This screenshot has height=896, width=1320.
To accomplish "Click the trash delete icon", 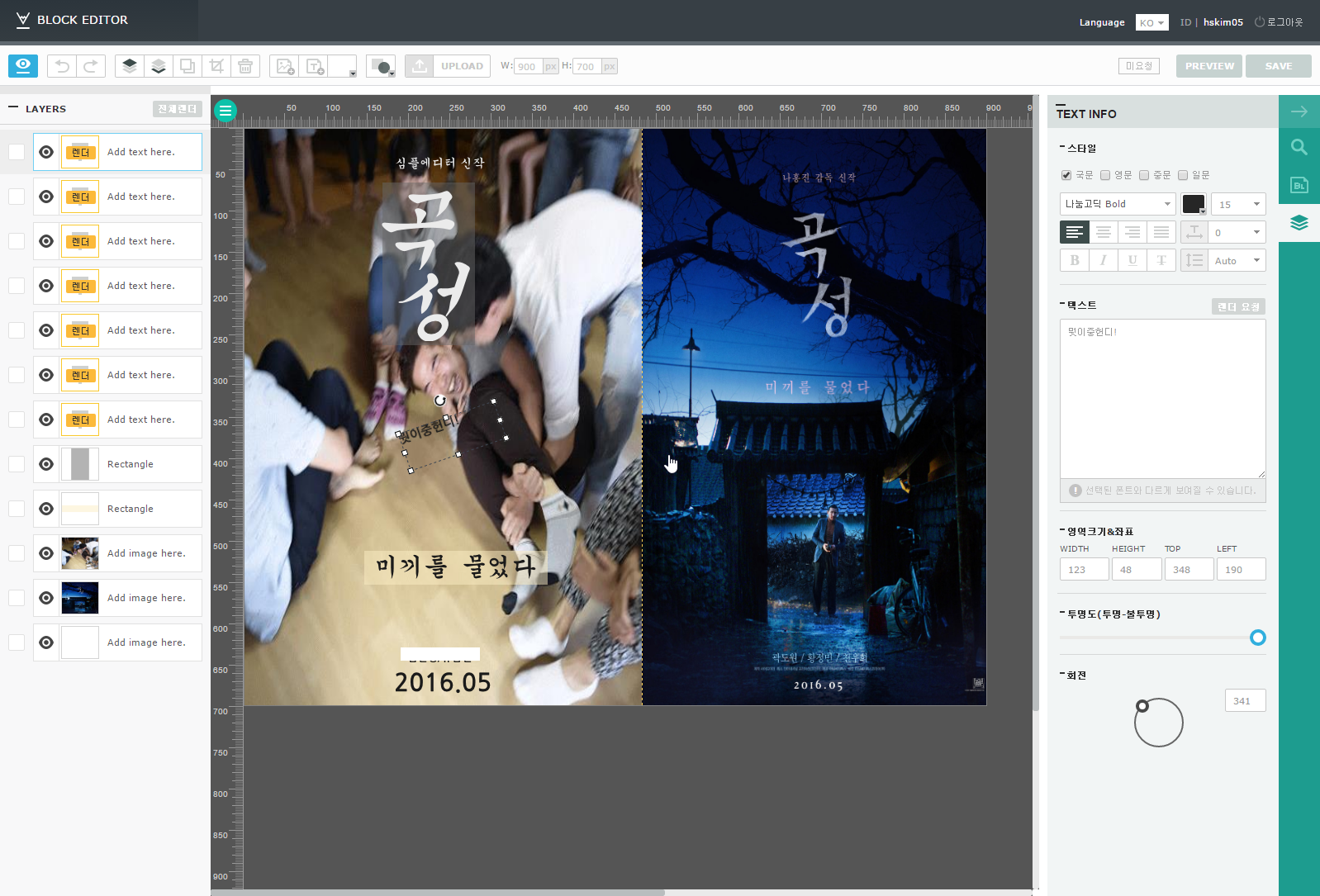I will click(245, 66).
